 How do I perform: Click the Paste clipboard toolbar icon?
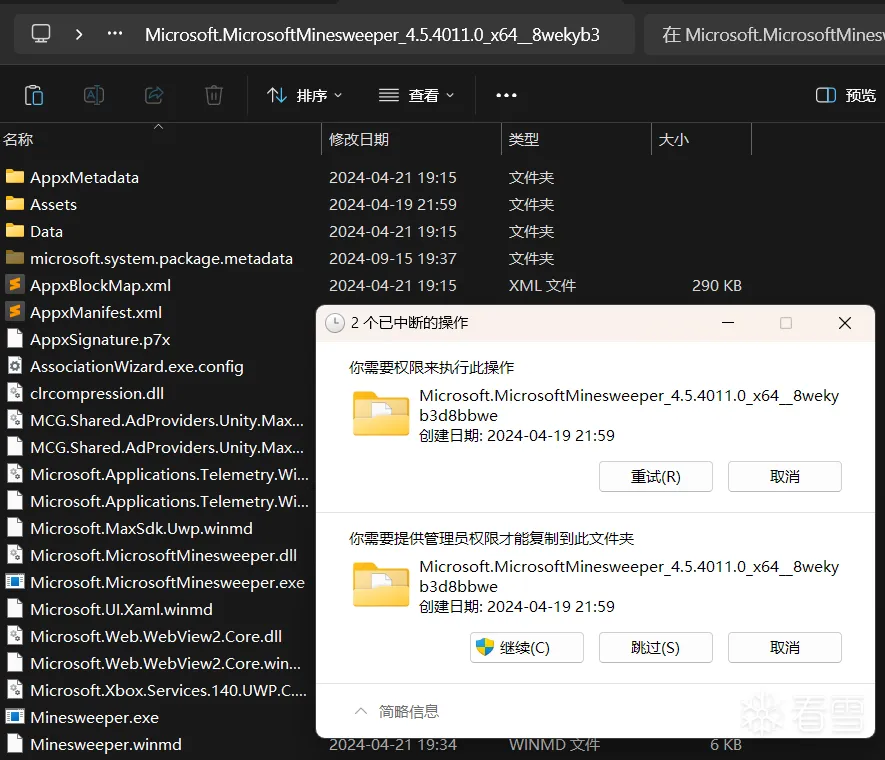pos(34,95)
